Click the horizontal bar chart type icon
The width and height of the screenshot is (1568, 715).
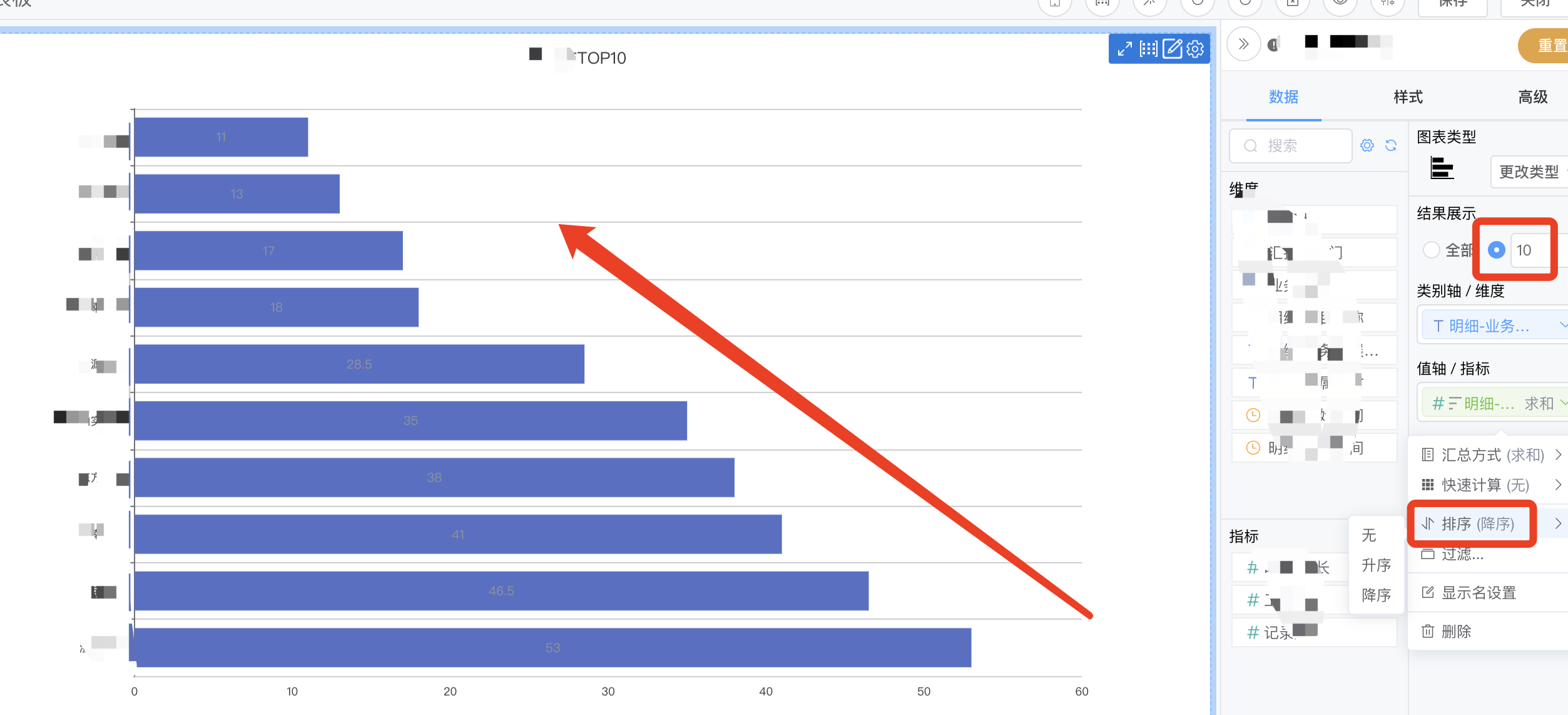coord(1442,168)
